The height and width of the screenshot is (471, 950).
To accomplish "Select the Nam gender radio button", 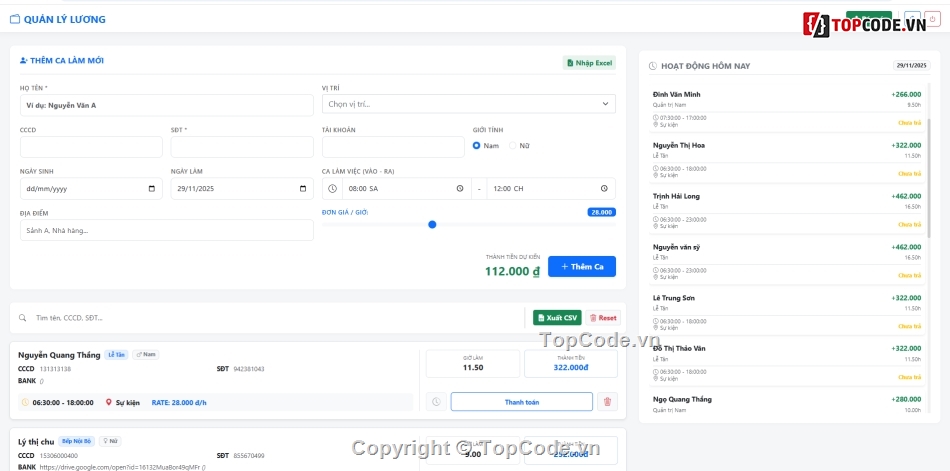I will pos(477,146).
